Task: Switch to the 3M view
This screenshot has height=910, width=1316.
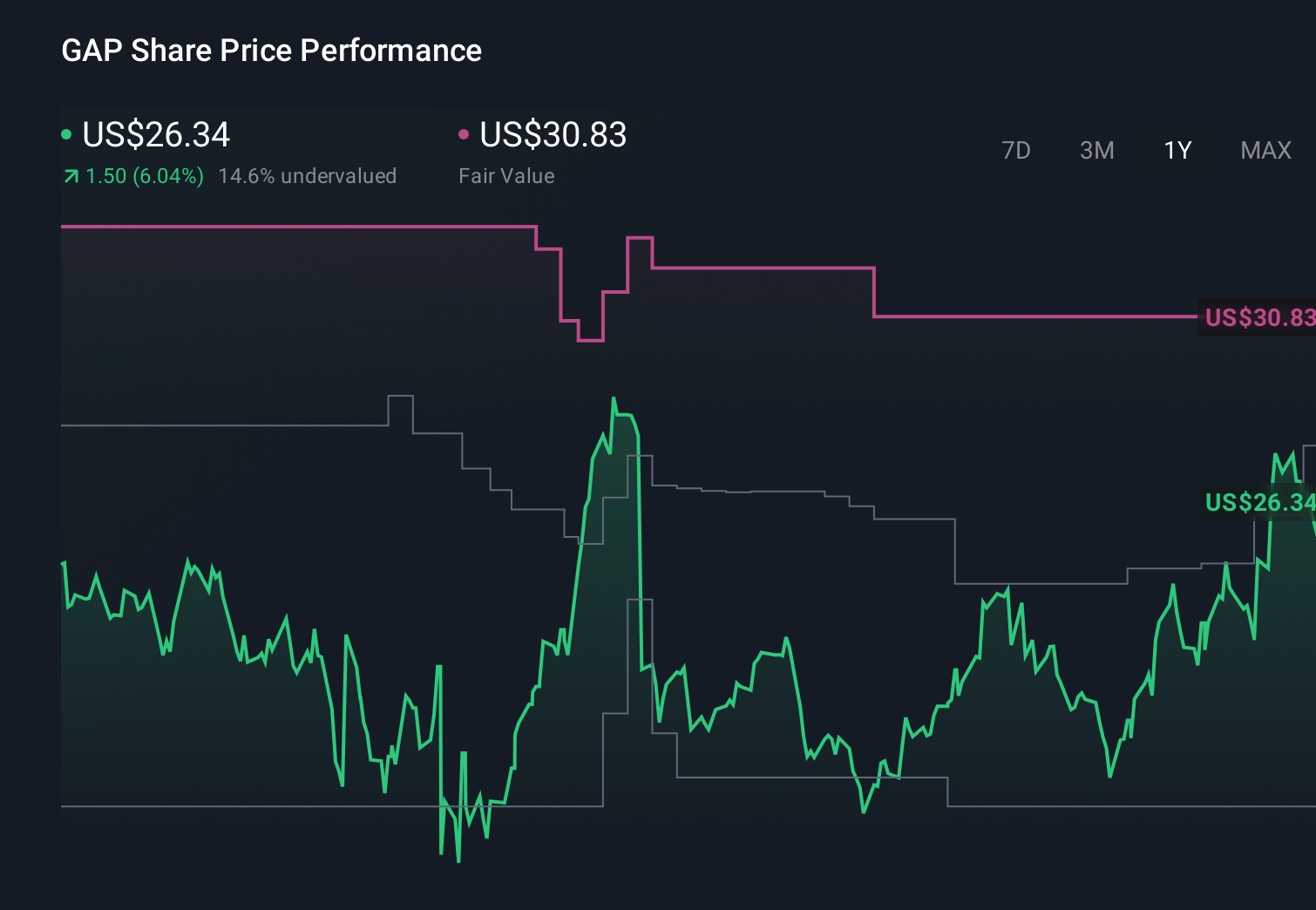Action: 1096,150
